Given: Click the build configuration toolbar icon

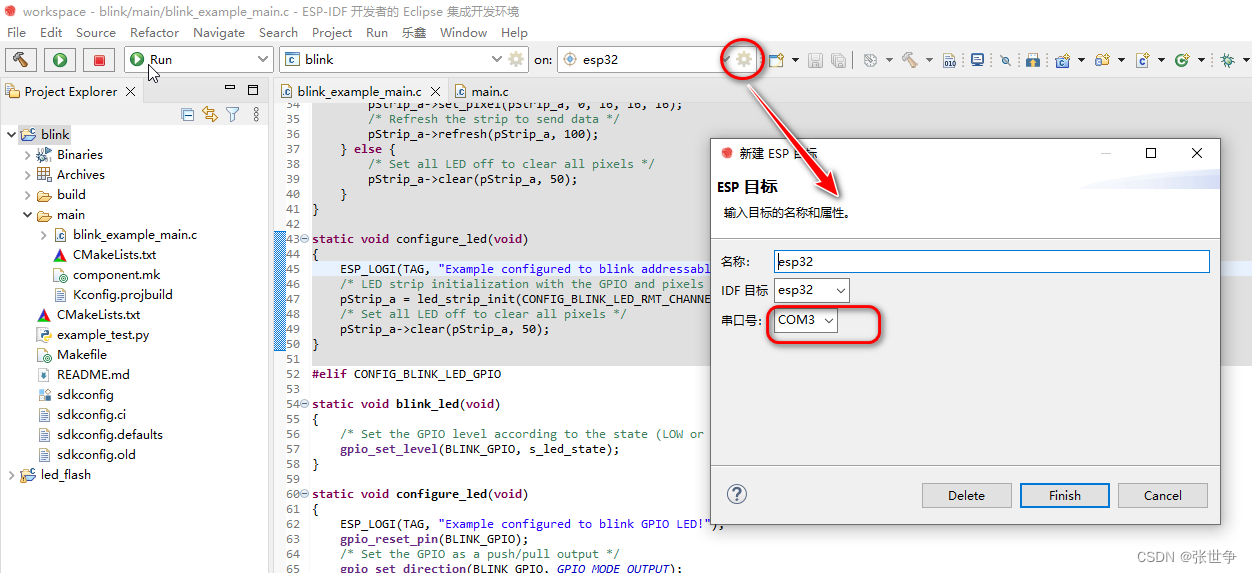Looking at the screenshot, I should tap(870, 60).
